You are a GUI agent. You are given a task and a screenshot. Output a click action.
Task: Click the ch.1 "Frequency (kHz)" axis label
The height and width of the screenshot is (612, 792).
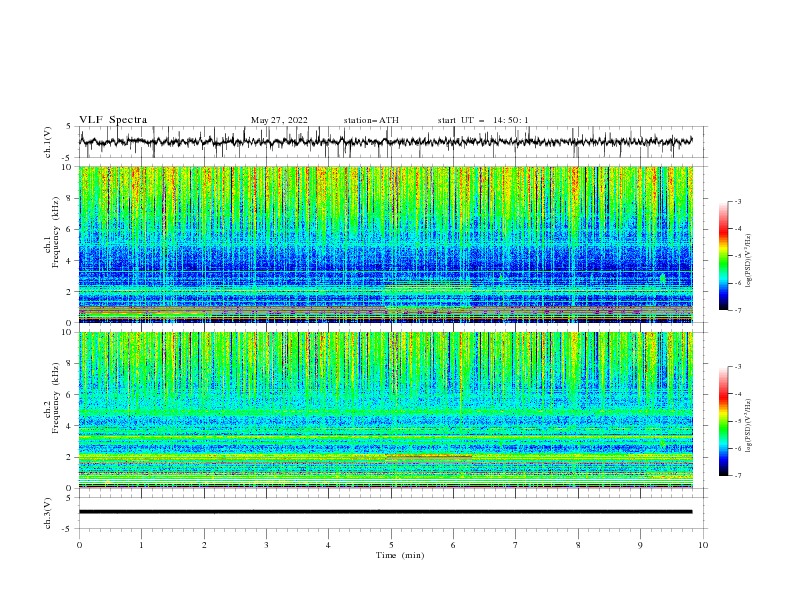pyautogui.click(x=56, y=233)
